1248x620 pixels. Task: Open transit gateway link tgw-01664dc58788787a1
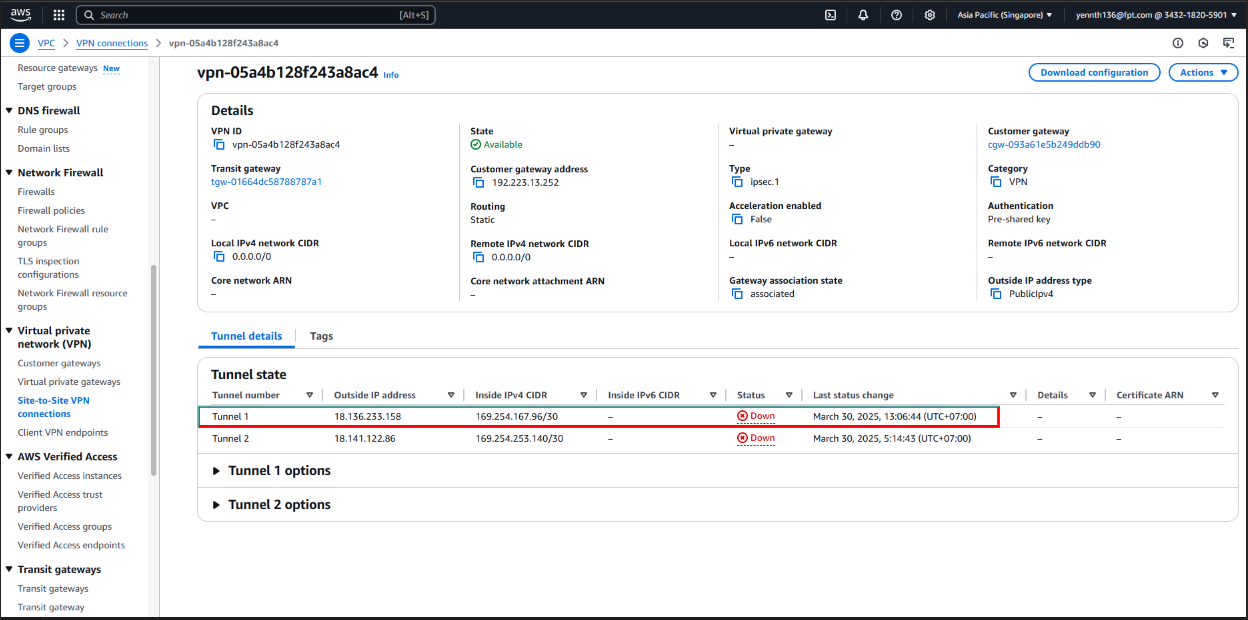[266, 182]
